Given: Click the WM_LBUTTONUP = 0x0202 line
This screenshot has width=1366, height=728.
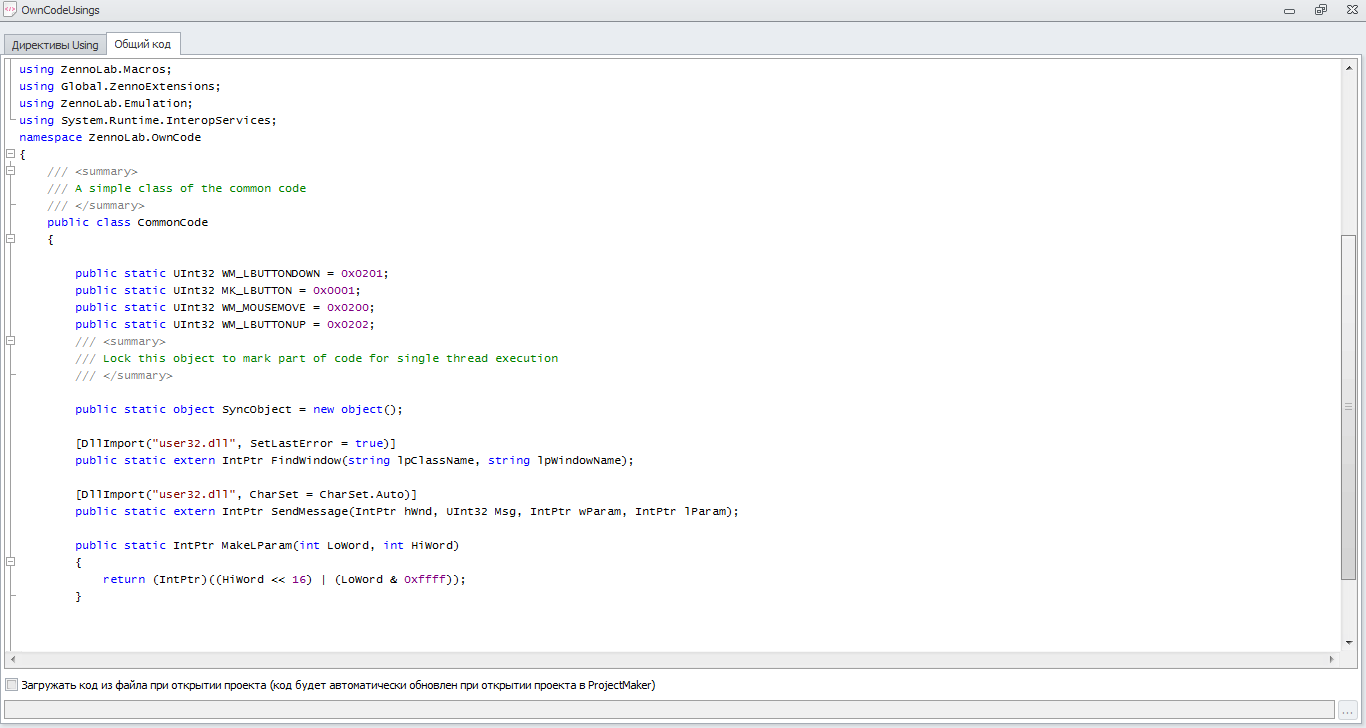Looking at the screenshot, I should tap(224, 324).
